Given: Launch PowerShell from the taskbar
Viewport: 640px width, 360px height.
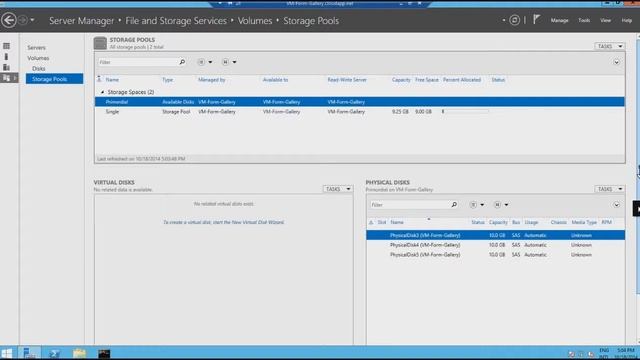Looking at the screenshot, I should pos(54,353).
